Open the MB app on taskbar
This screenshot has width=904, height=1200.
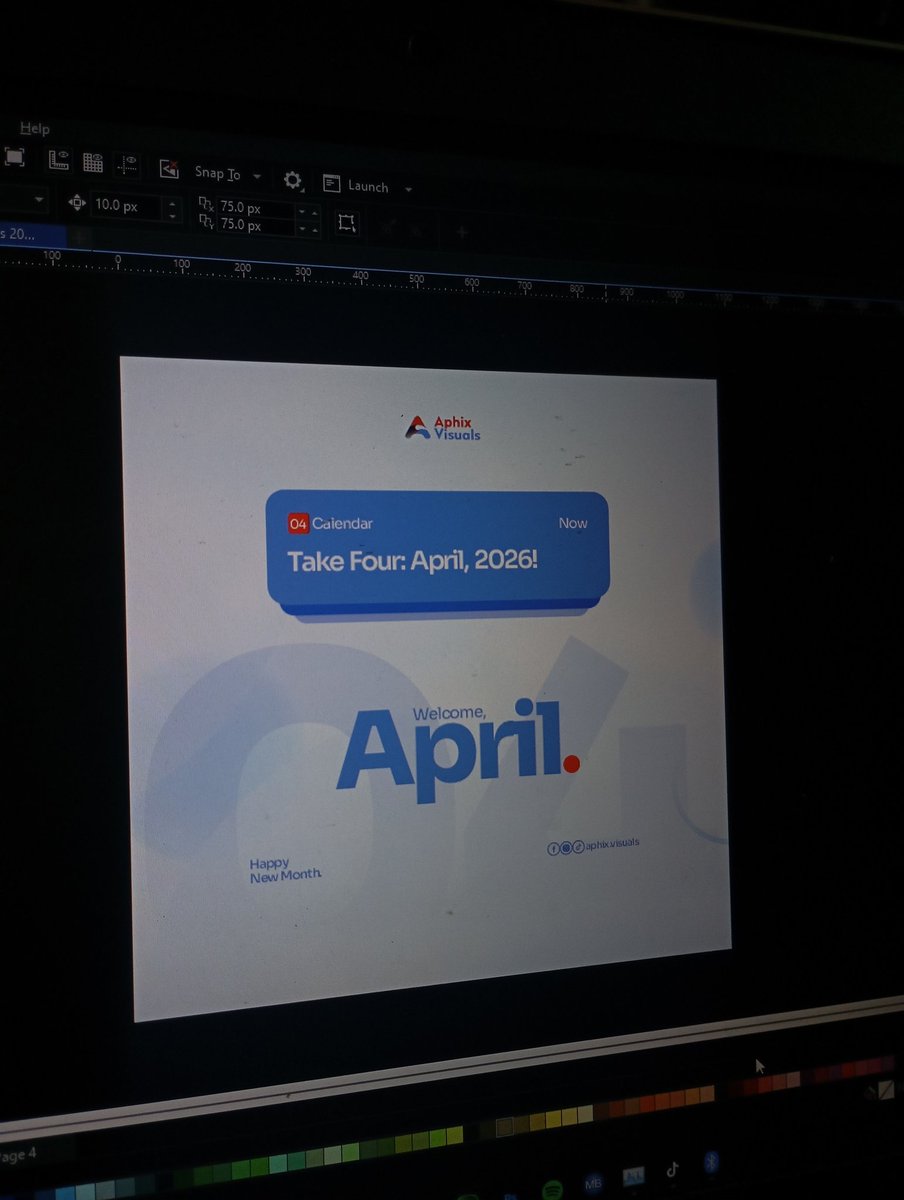click(x=592, y=1183)
